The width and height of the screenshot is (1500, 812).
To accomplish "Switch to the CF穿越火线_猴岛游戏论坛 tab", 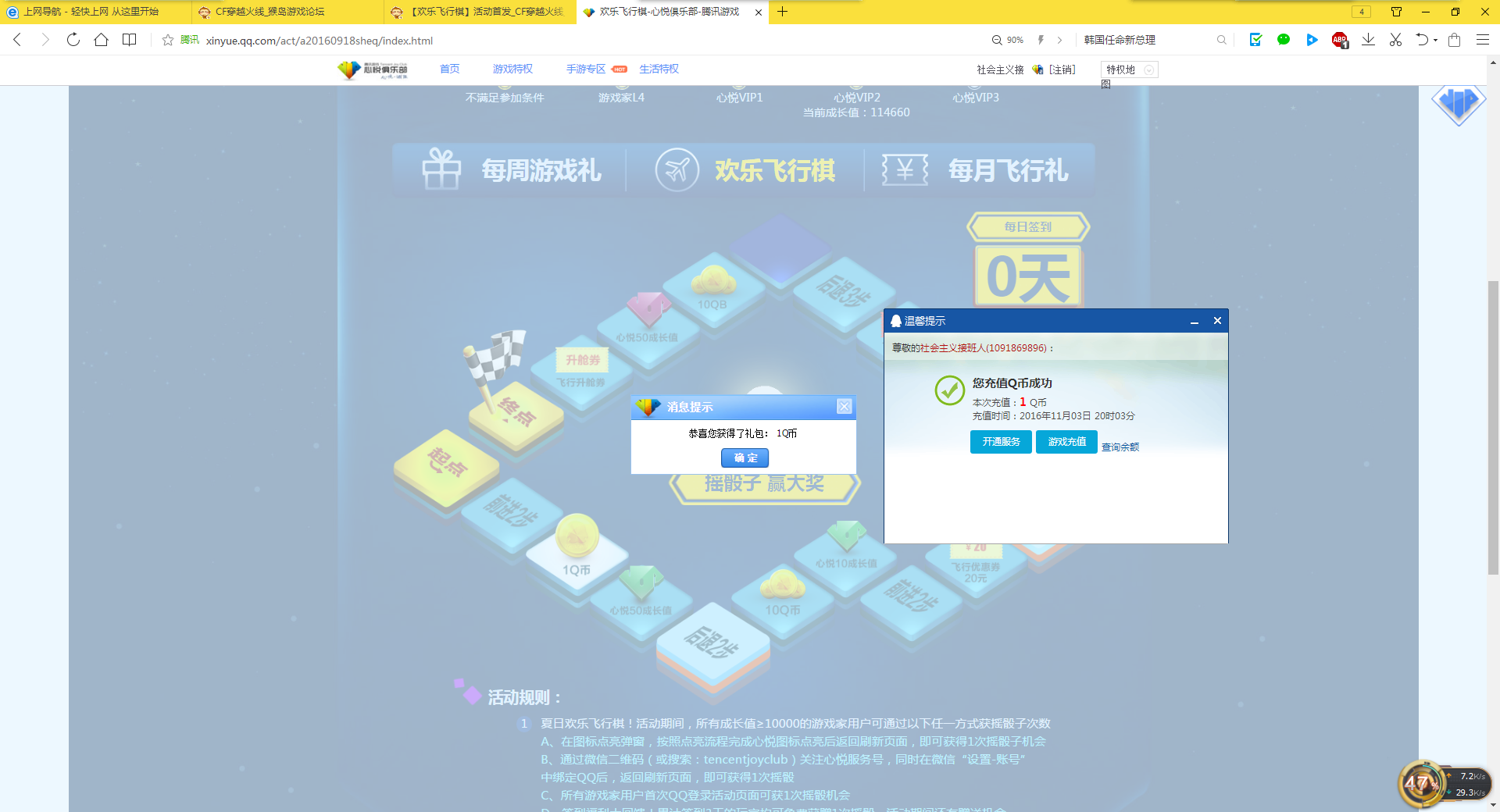I will tap(287, 12).
